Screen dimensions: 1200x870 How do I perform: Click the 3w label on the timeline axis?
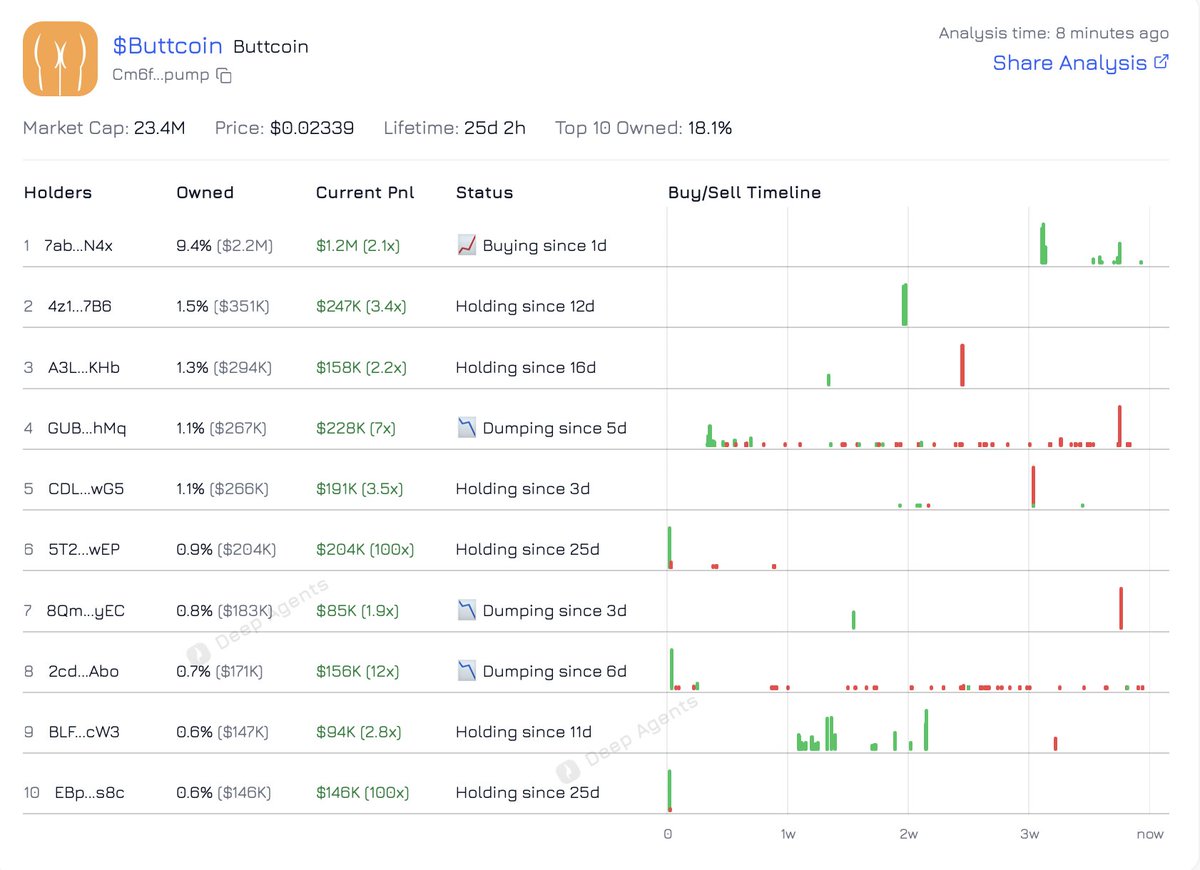[x=1029, y=834]
